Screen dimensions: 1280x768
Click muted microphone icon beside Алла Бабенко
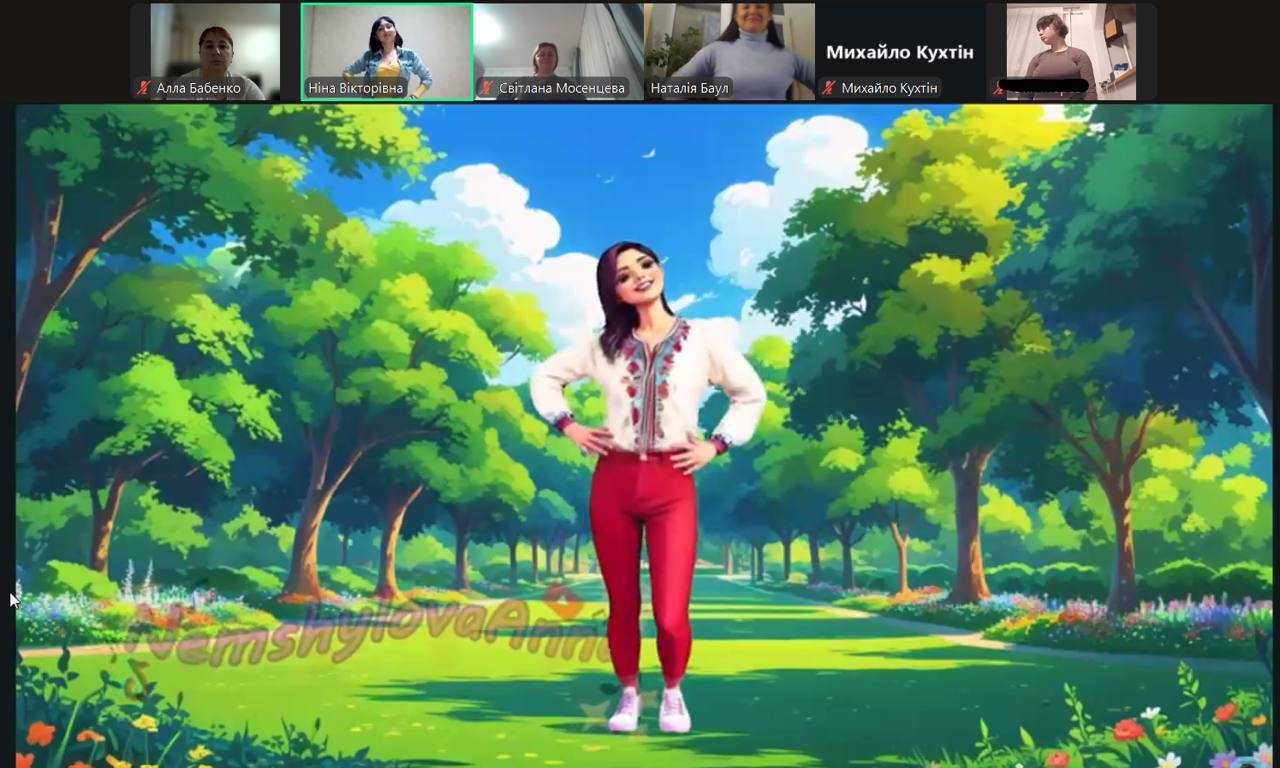click(143, 88)
